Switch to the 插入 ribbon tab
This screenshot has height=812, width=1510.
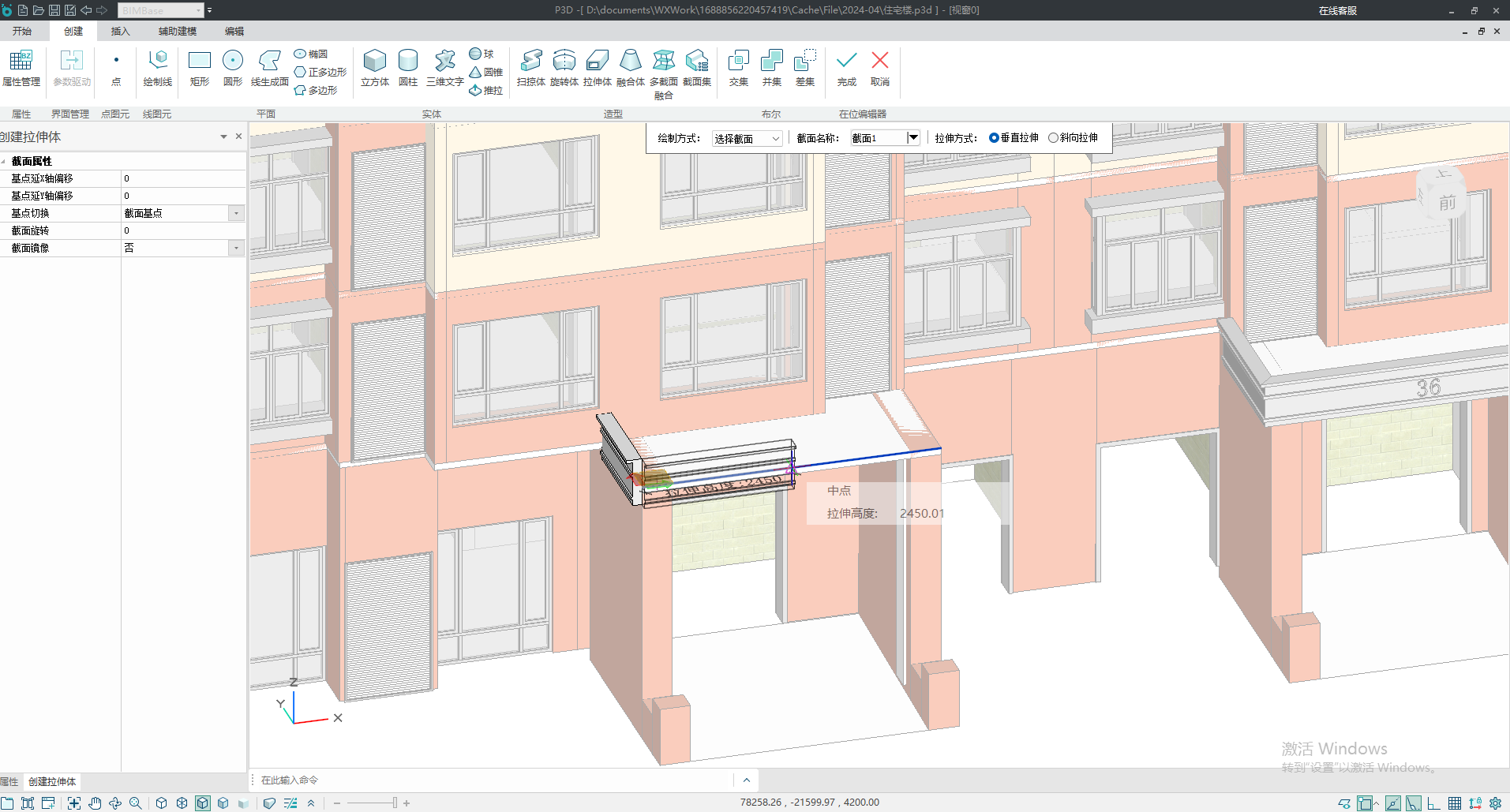[x=120, y=32]
